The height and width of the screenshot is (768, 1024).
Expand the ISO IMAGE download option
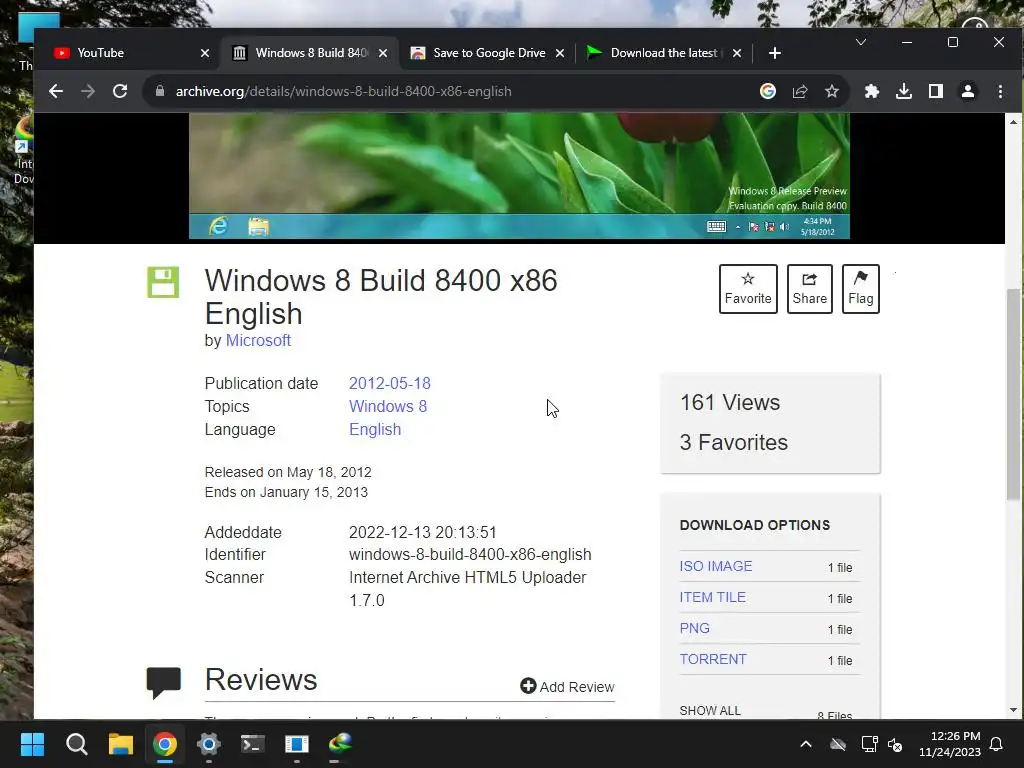[x=716, y=566]
